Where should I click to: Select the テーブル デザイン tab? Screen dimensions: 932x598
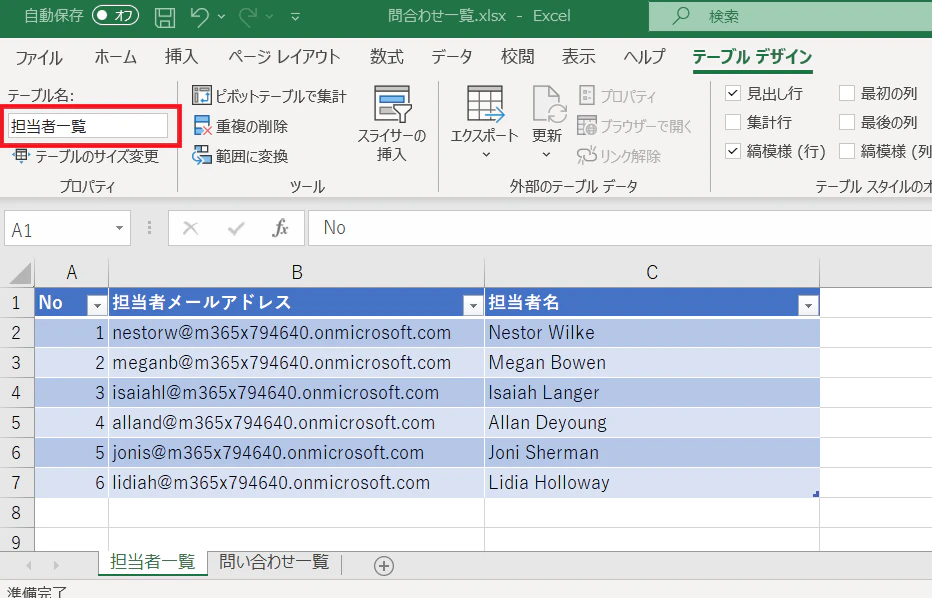(x=752, y=57)
